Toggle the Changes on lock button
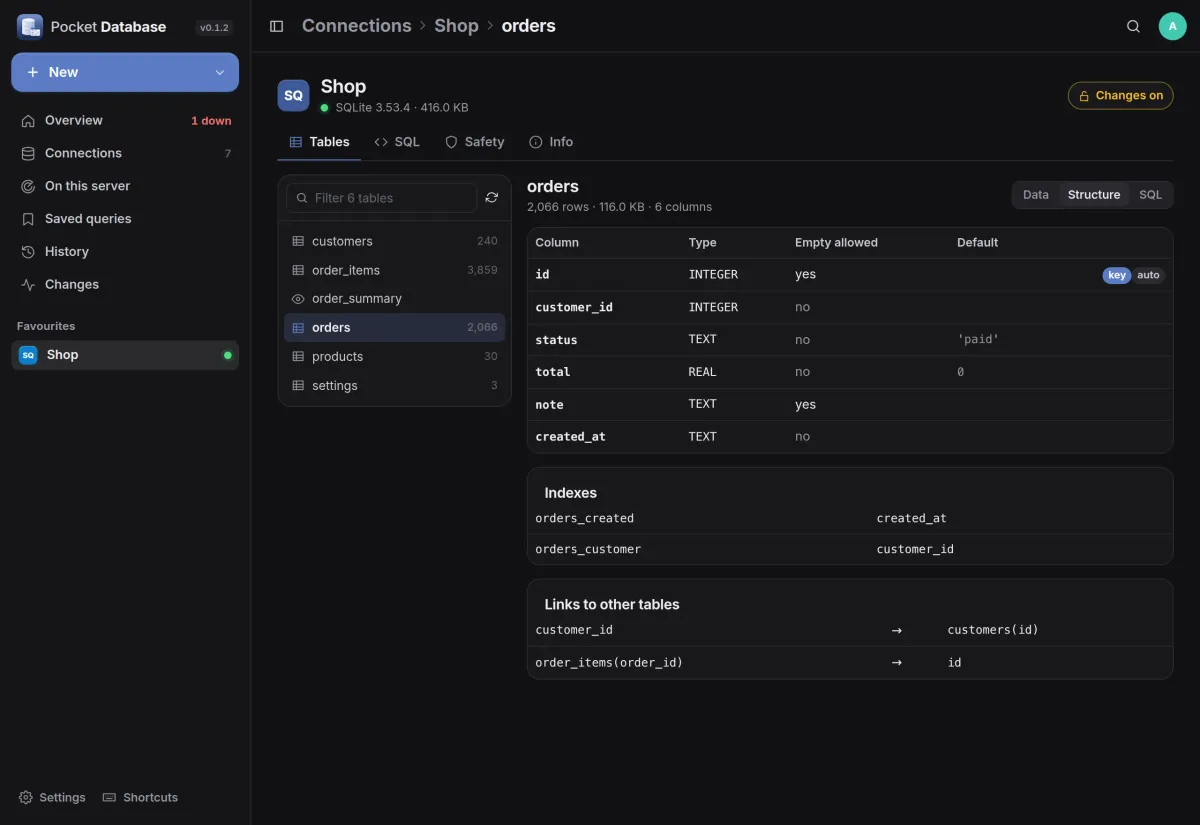 pyautogui.click(x=1121, y=96)
